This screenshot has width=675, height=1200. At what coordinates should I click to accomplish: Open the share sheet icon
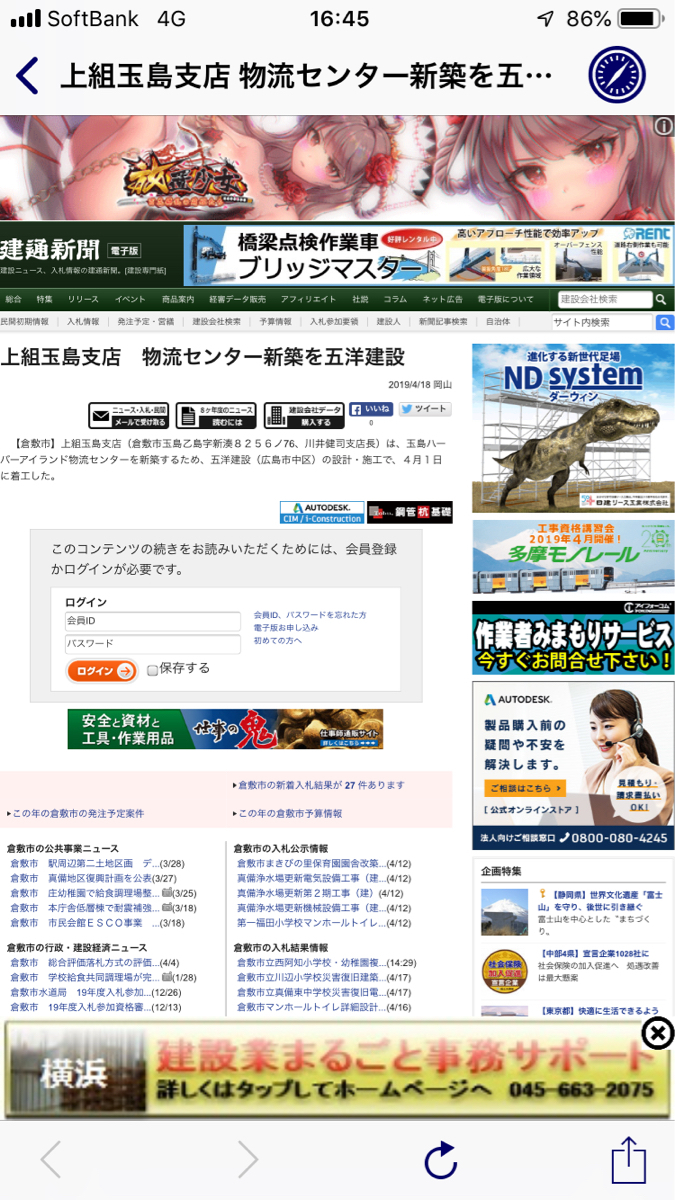coord(629,1160)
